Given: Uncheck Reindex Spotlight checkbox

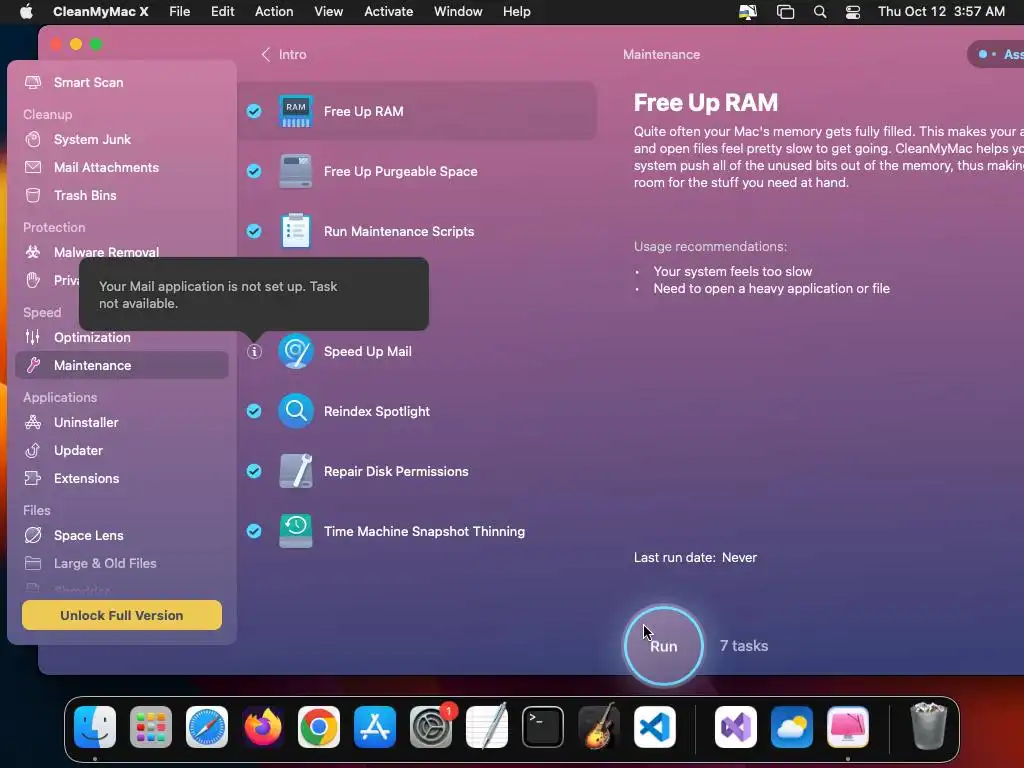Looking at the screenshot, I should 254,411.
